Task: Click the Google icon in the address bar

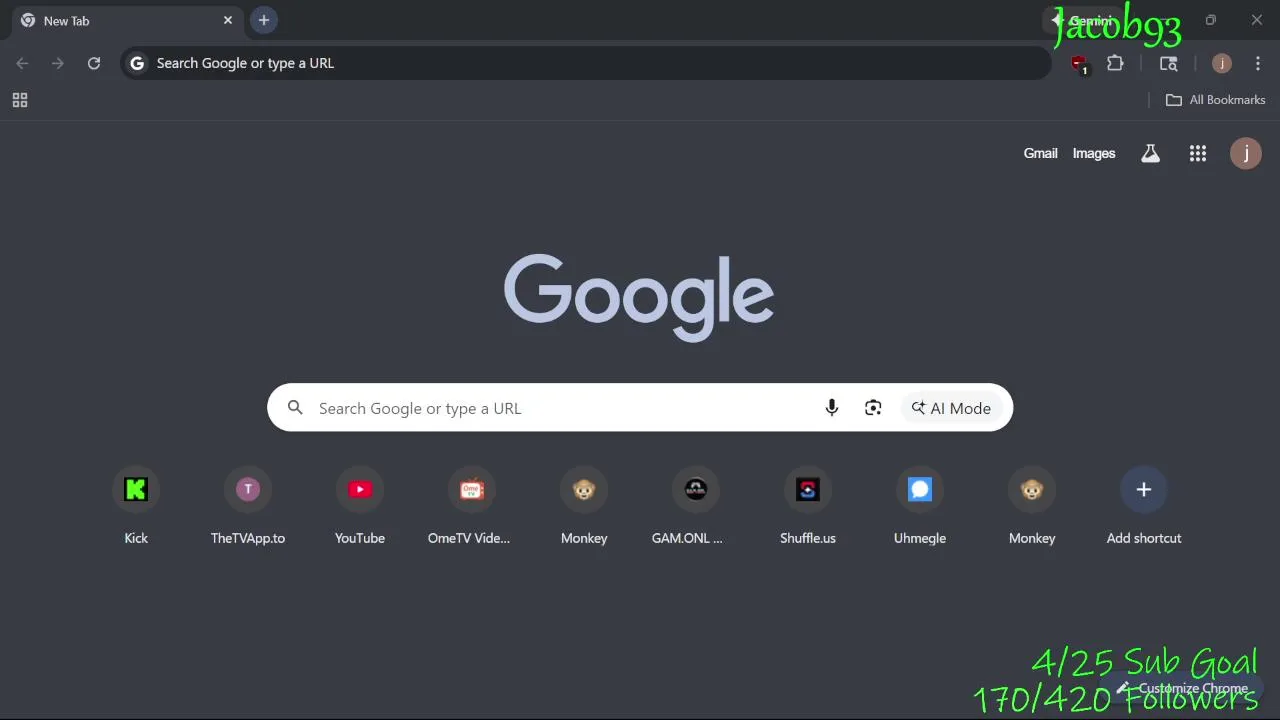Action: pyautogui.click(x=138, y=63)
